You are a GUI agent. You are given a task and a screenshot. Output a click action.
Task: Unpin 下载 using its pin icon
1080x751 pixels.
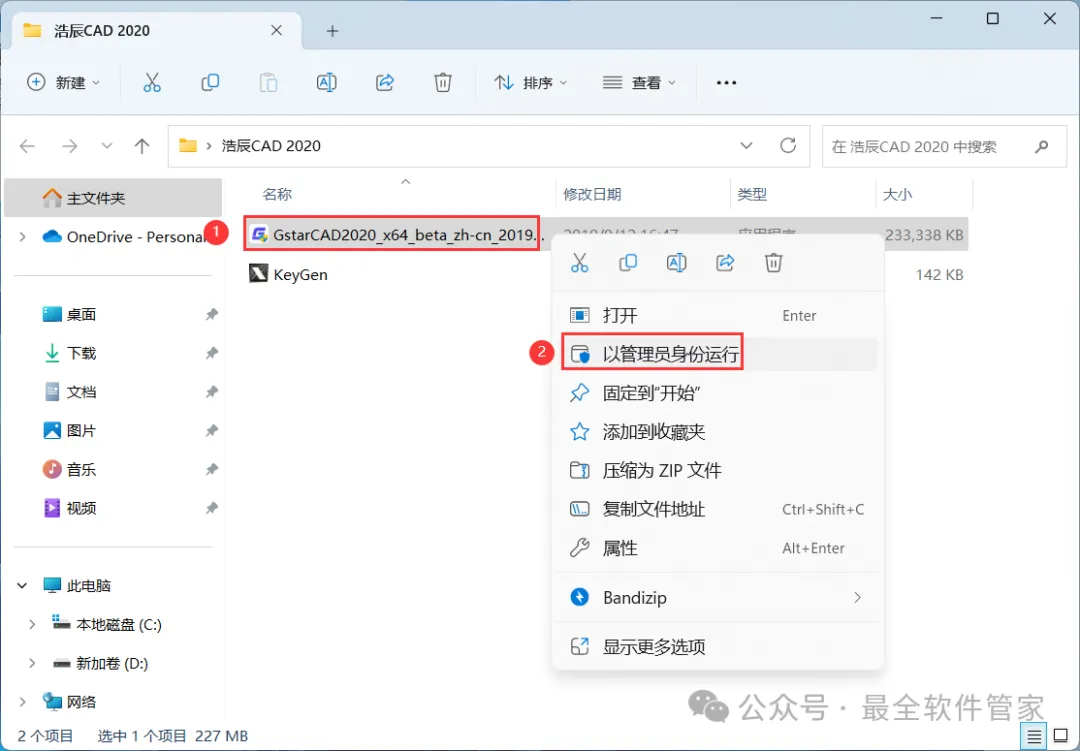(x=211, y=353)
